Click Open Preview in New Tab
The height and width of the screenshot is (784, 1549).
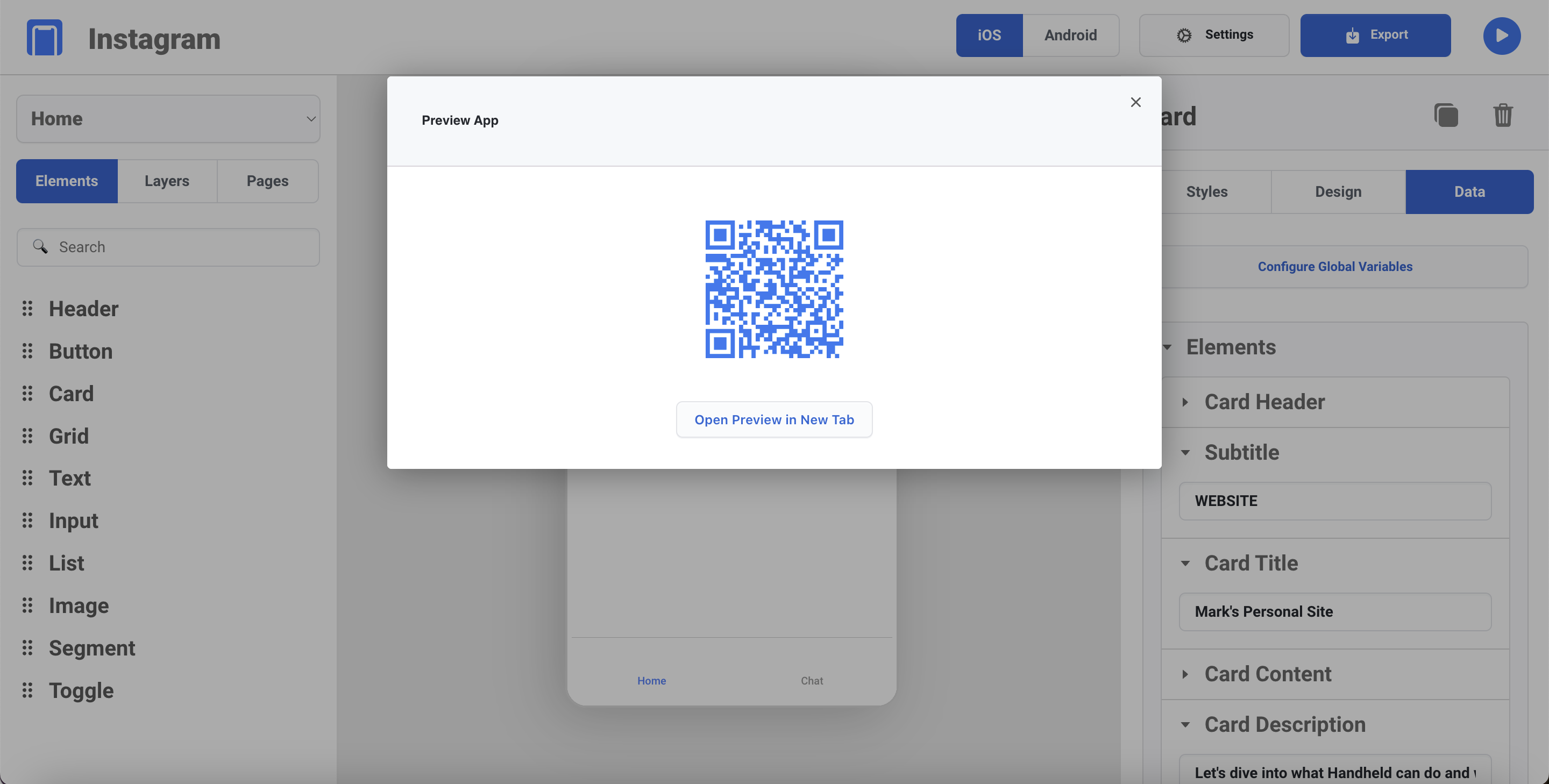(x=774, y=419)
